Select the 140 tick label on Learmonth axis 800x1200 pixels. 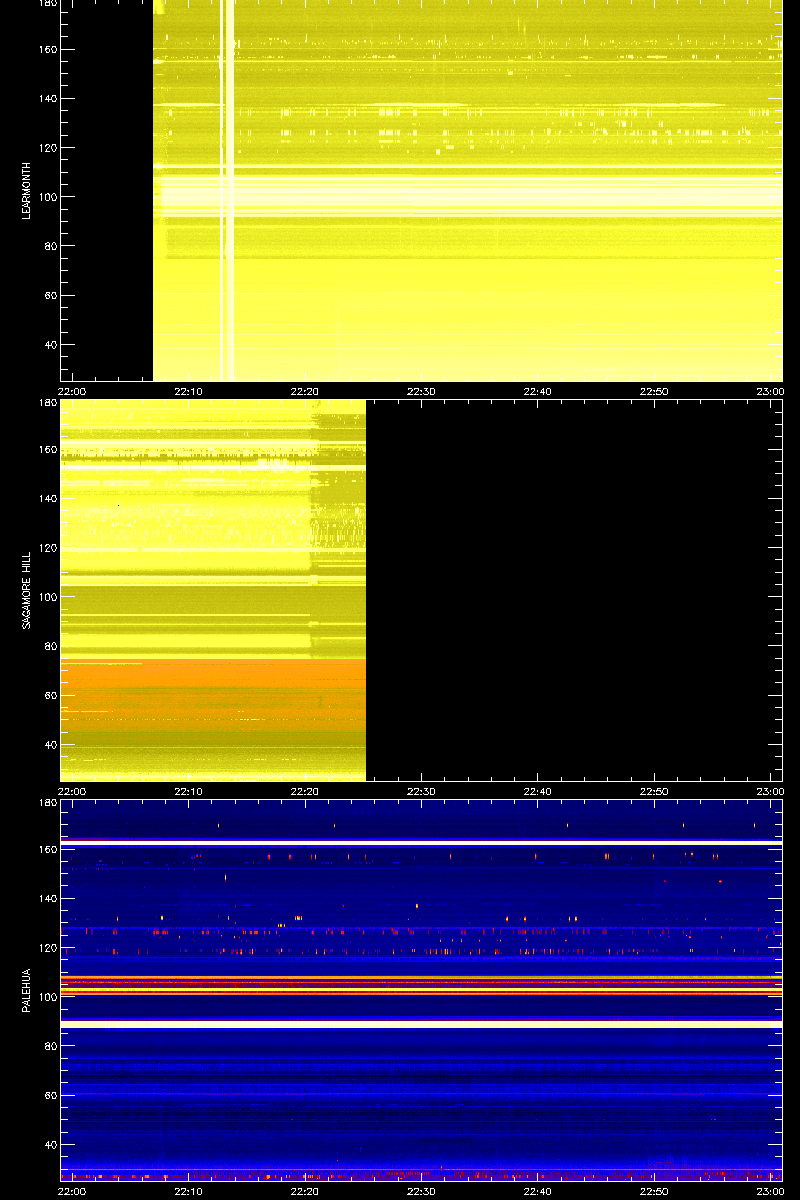47,99
